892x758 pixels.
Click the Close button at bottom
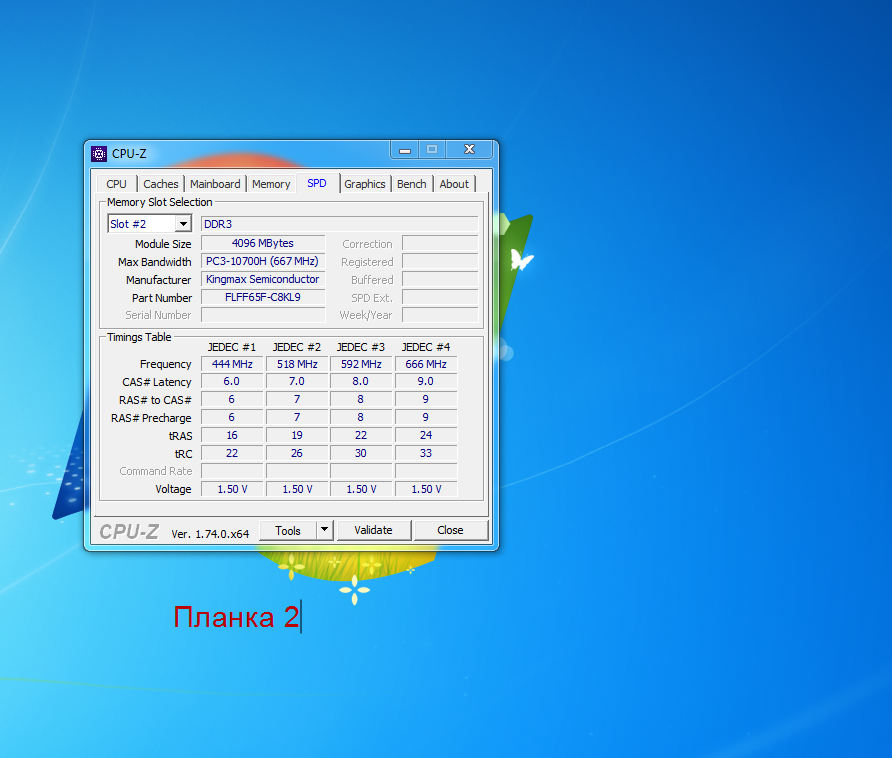click(x=450, y=530)
